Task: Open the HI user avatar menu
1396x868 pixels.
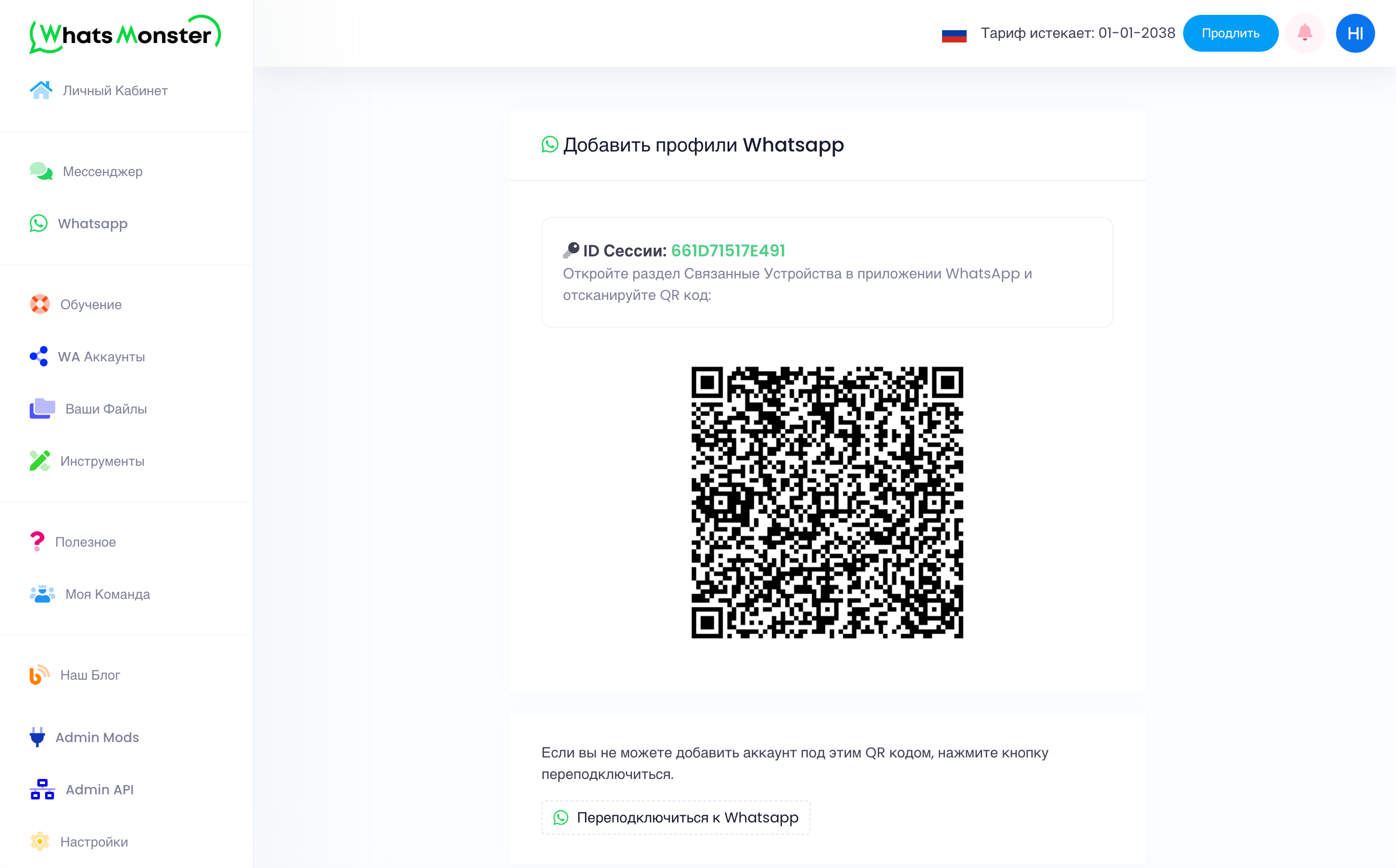Action: point(1355,33)
